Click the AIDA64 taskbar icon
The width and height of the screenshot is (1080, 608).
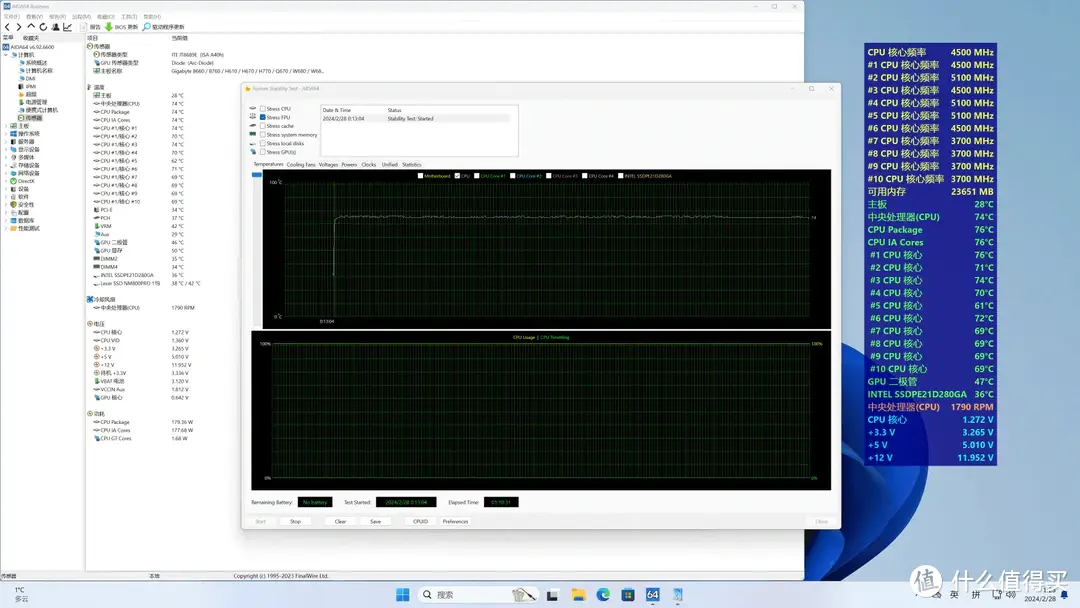click(652, 595)
